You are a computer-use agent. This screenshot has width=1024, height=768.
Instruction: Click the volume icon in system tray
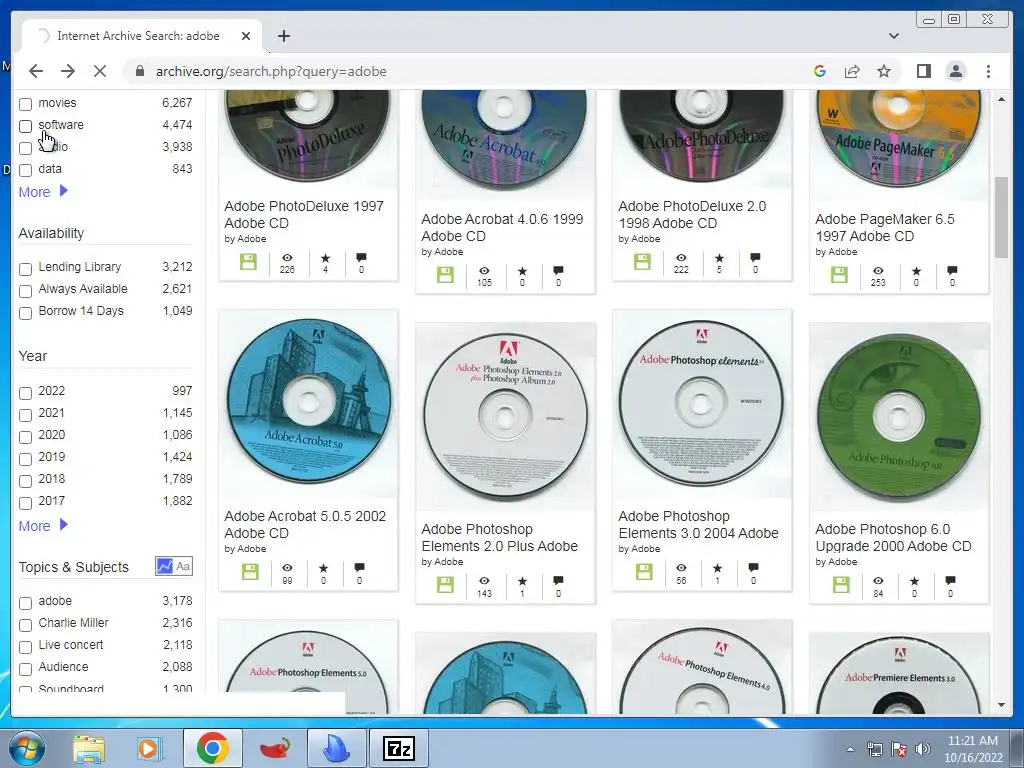(x=923, y=749)
